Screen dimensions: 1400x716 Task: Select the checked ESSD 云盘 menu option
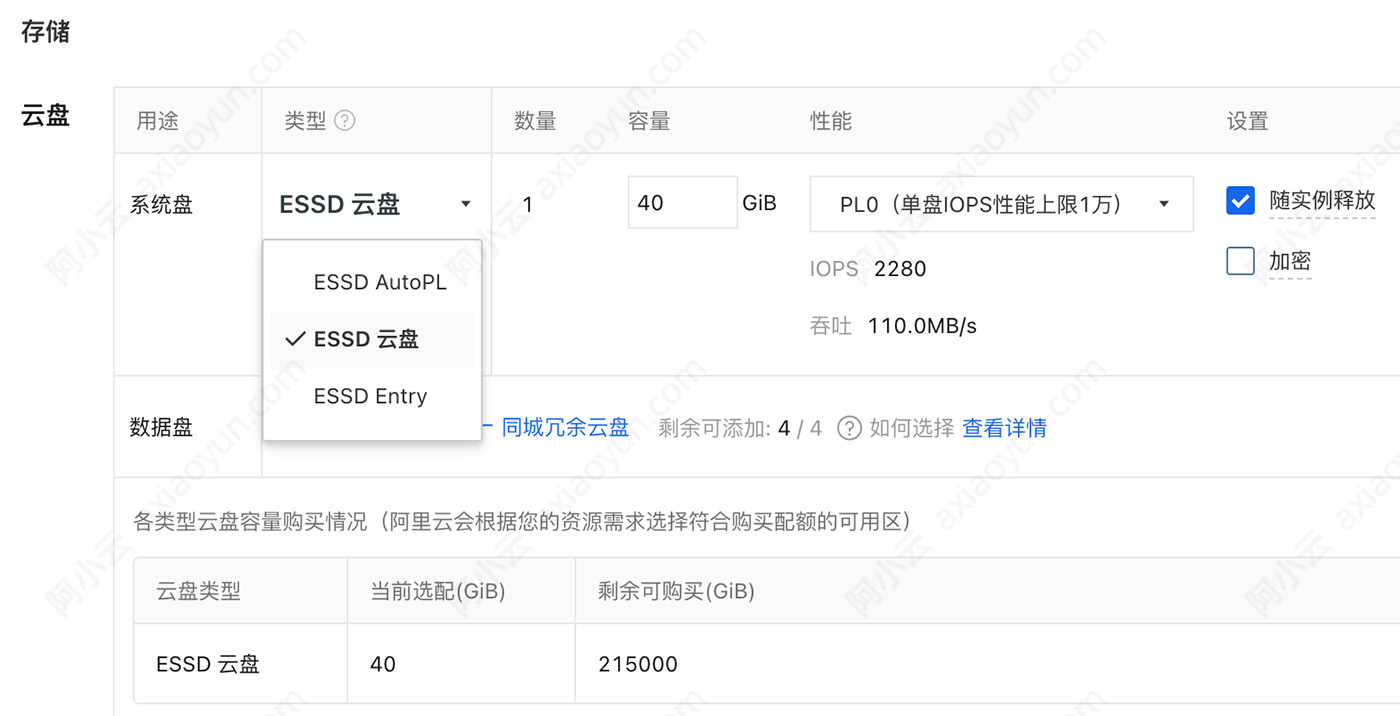372,340
